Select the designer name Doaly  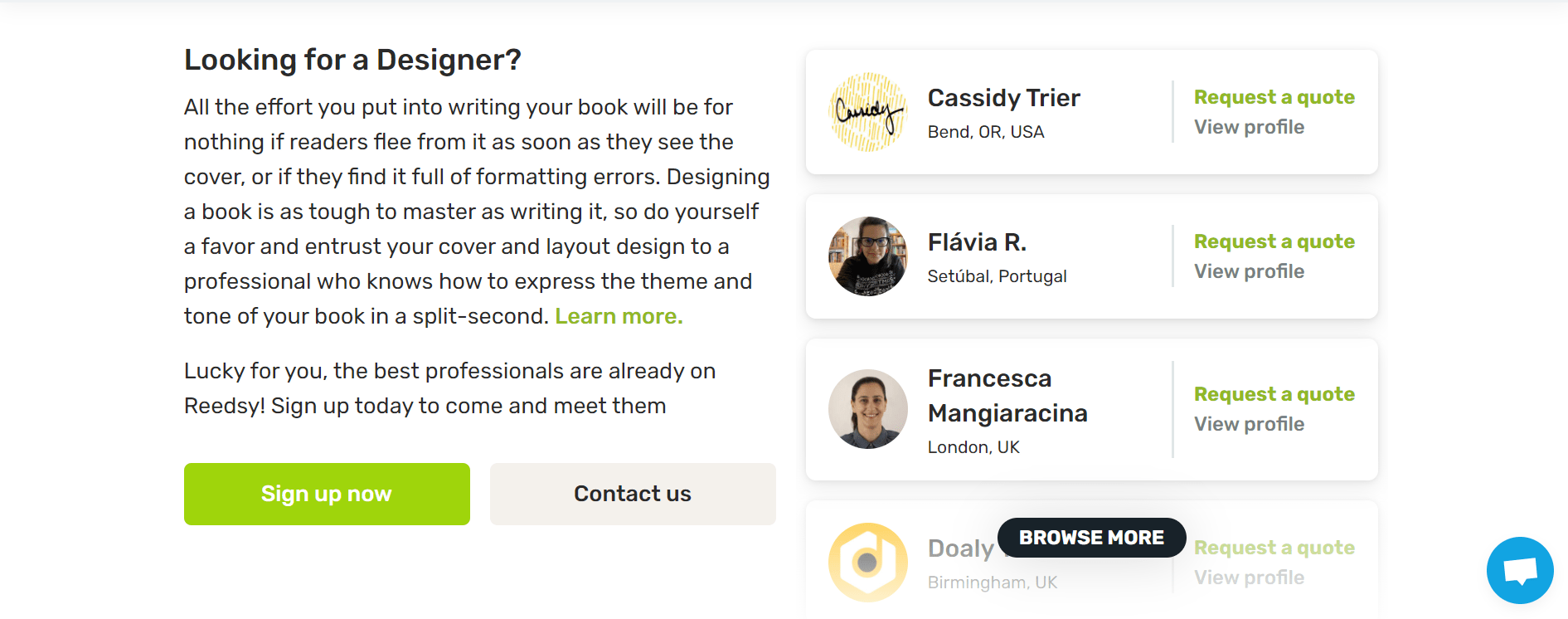click(958, 548)
